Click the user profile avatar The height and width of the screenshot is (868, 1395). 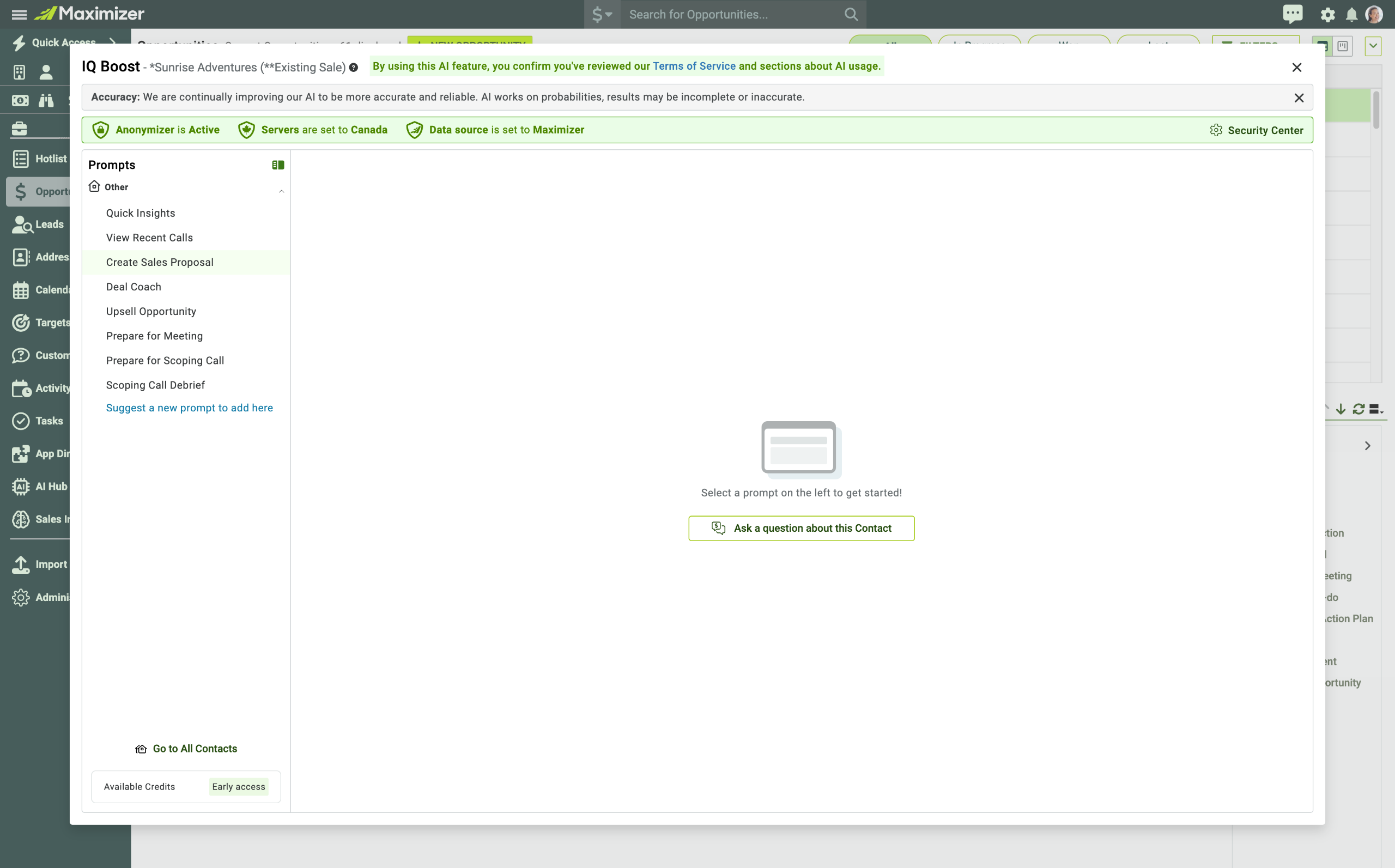click(1374, 14)
